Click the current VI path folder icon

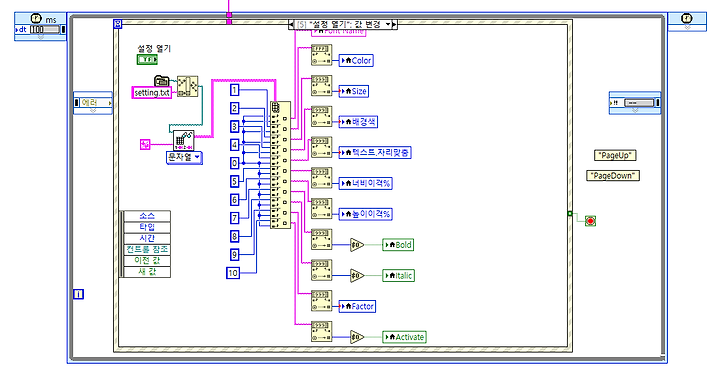[162, 81]
